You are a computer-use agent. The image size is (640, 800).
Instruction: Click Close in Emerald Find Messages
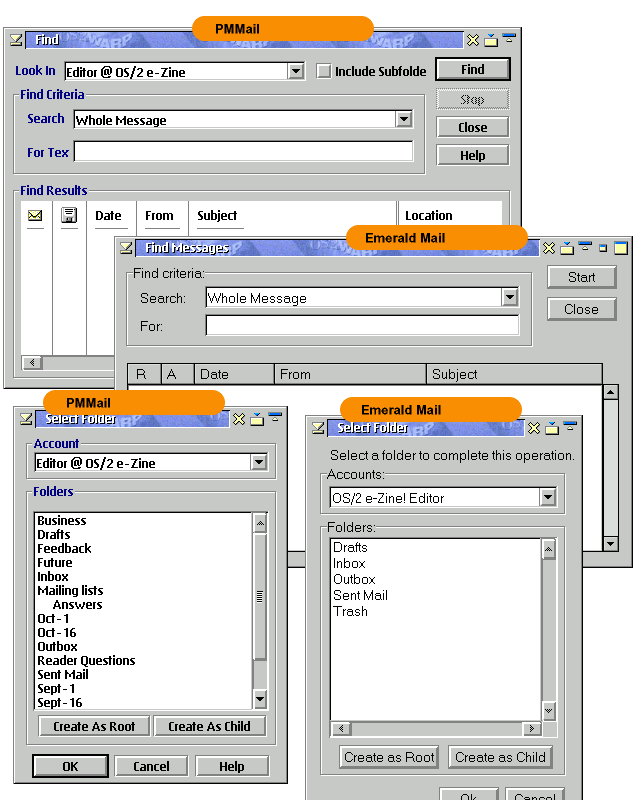(x=582, y=309)
